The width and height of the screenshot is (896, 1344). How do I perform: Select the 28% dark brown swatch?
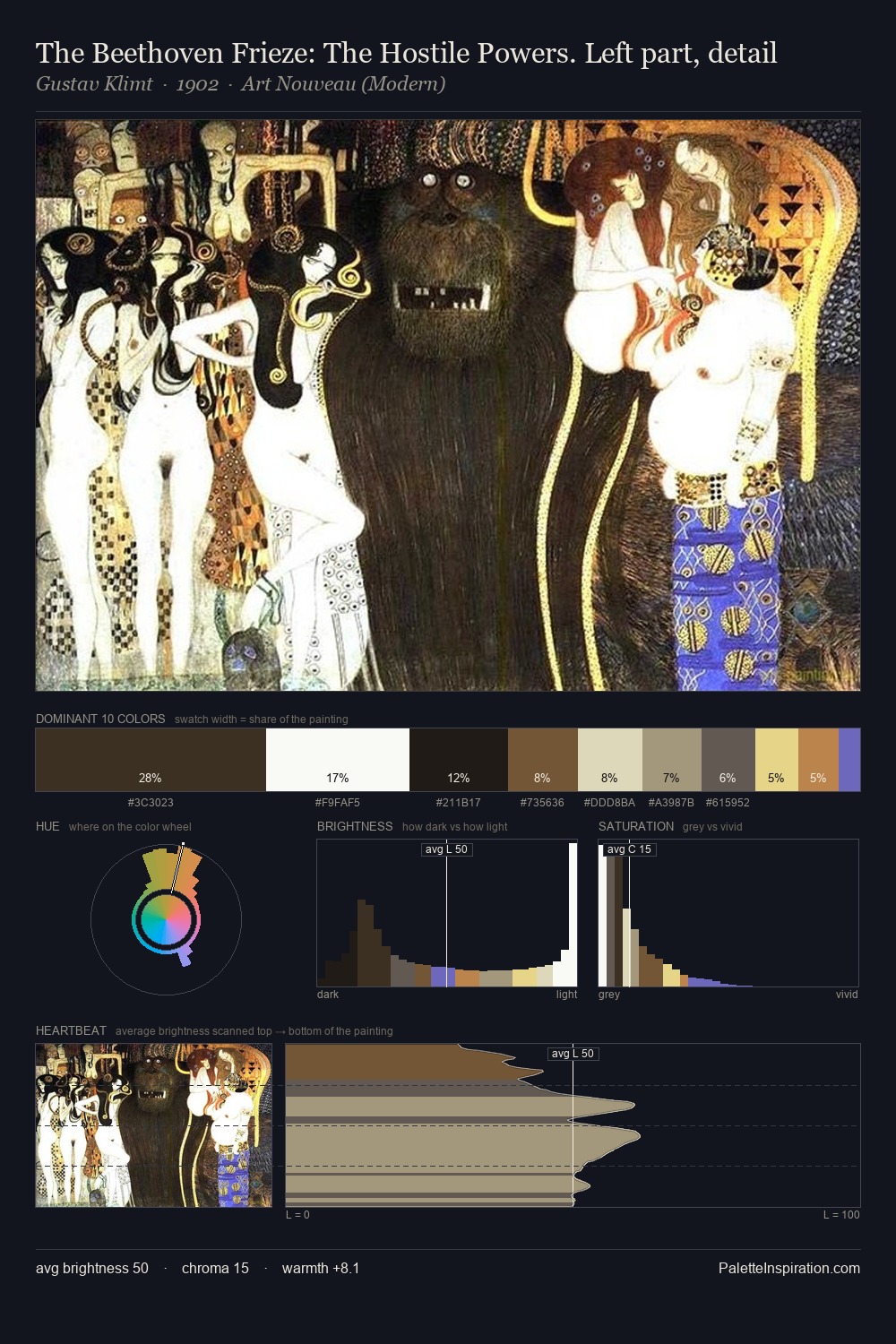151,760
